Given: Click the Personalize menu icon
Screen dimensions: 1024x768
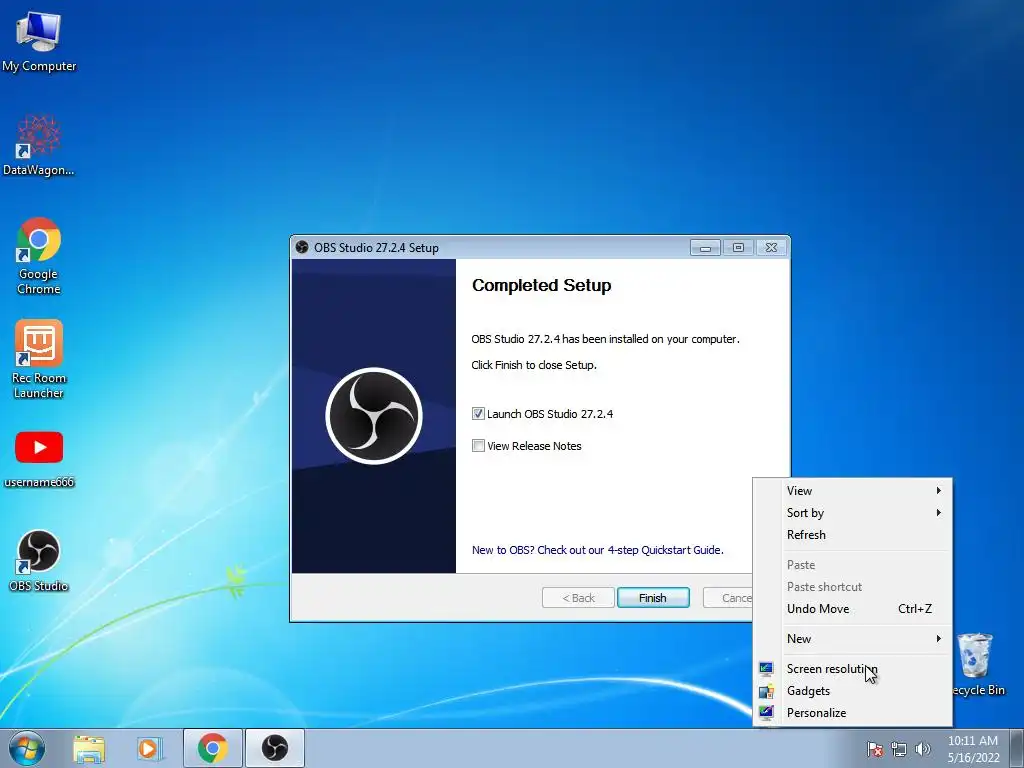Looking at the screenshot, I should tap(766, 712).
